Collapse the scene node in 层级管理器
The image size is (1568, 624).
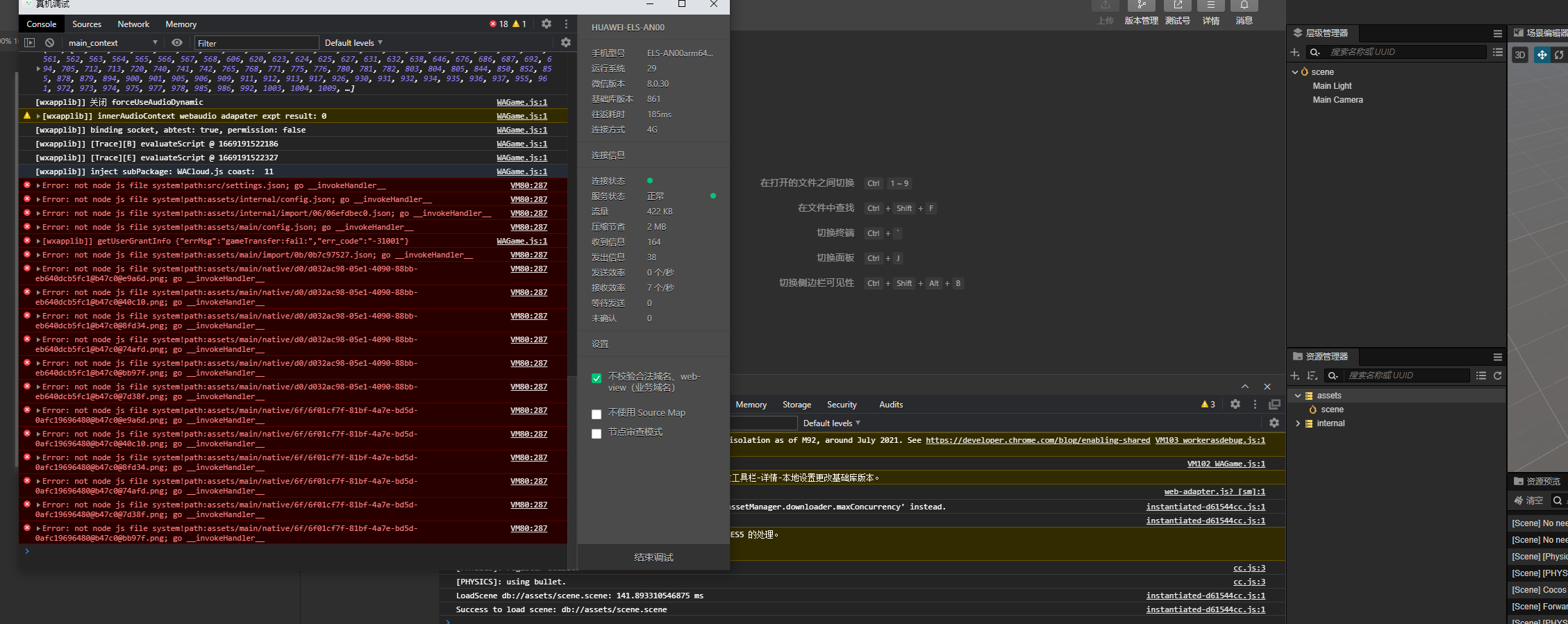pyautogui.click(x=1295, y=71)
